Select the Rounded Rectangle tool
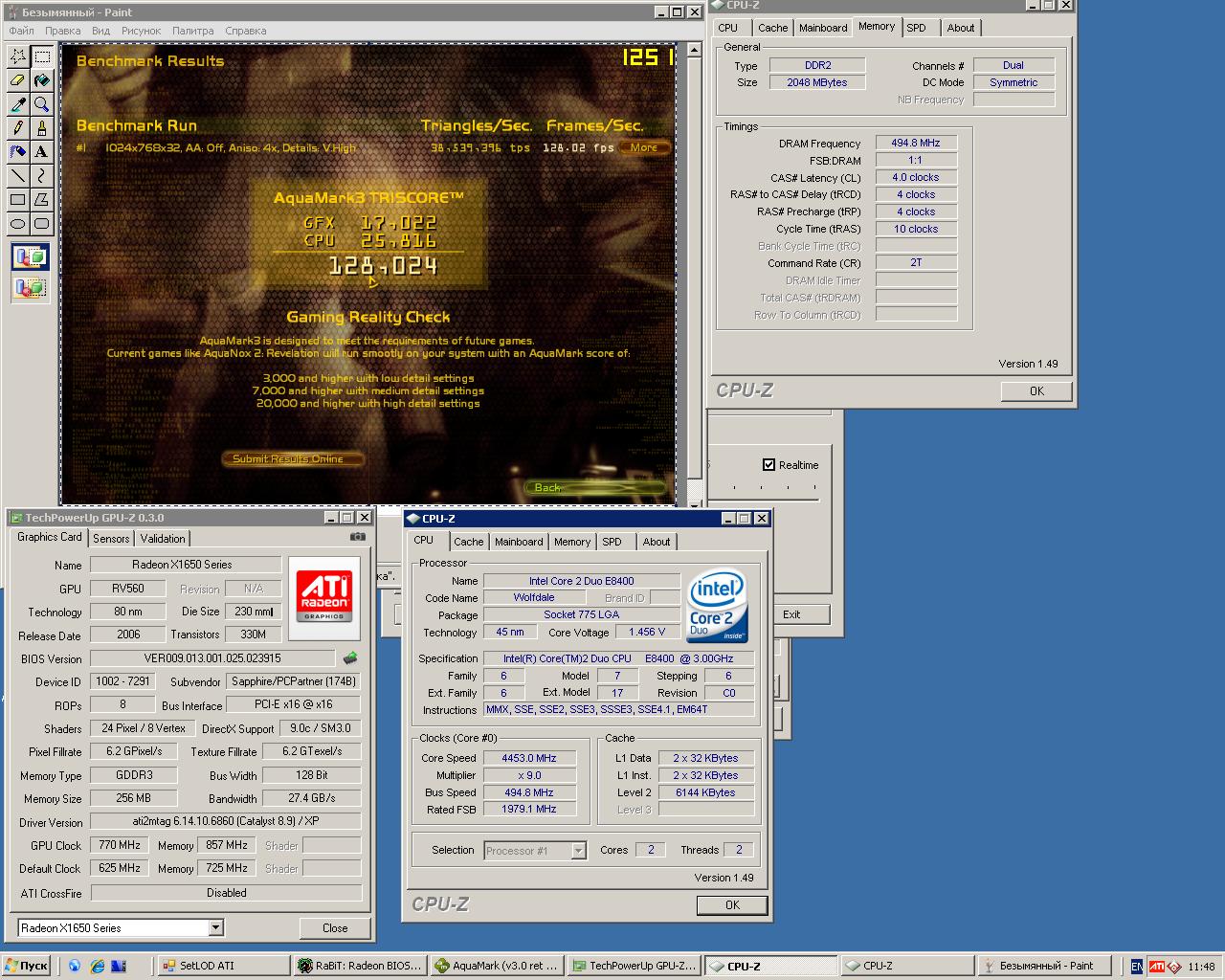The width and height of the screenshot is (1225, 980). point(42,224)
